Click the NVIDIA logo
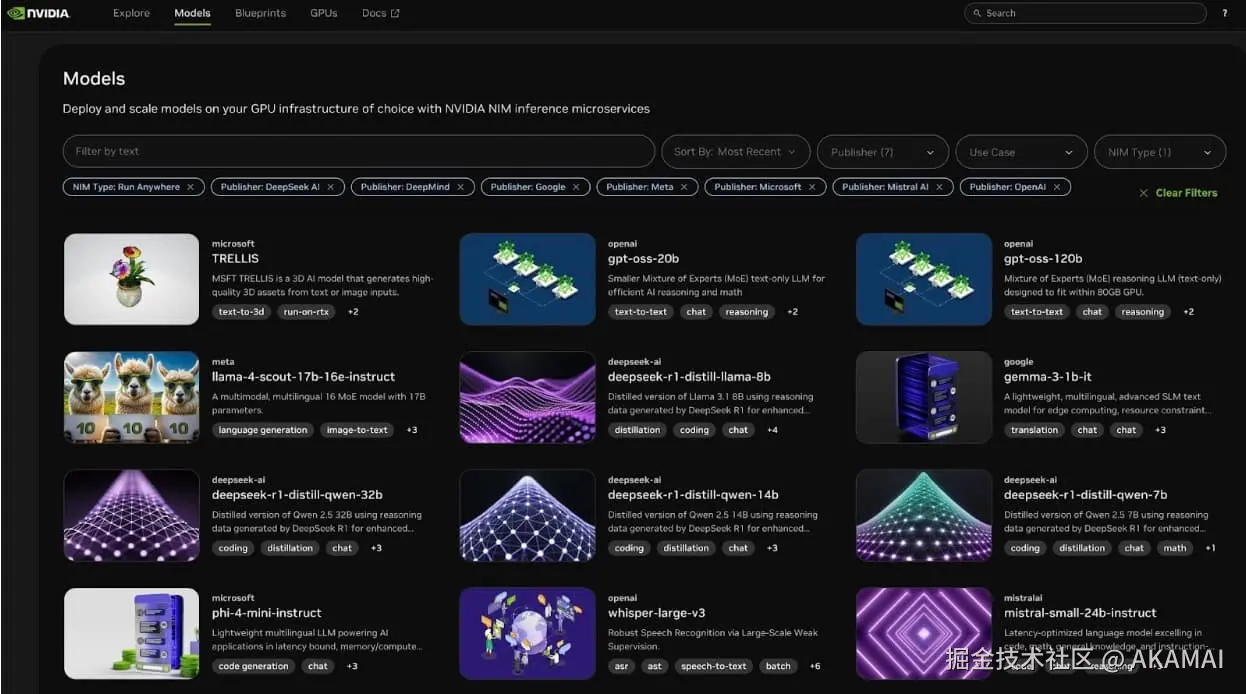1246x694 pixels. pos(38,13)
